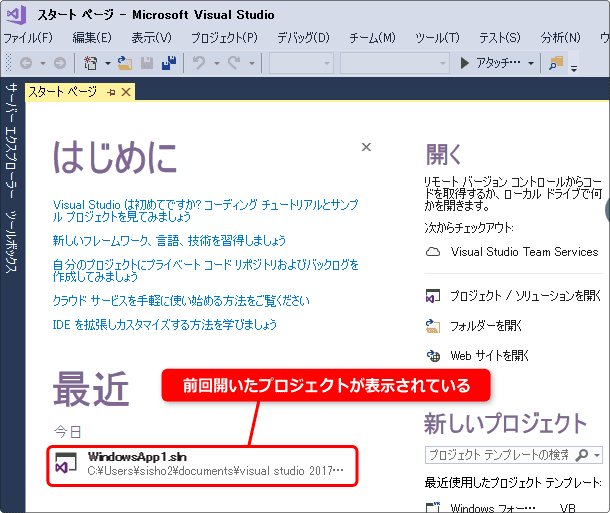The image size is (610, 513).
Task: Open link IDE を拡張しカスタマイズする方法
Action: click(x=165, y=325)
